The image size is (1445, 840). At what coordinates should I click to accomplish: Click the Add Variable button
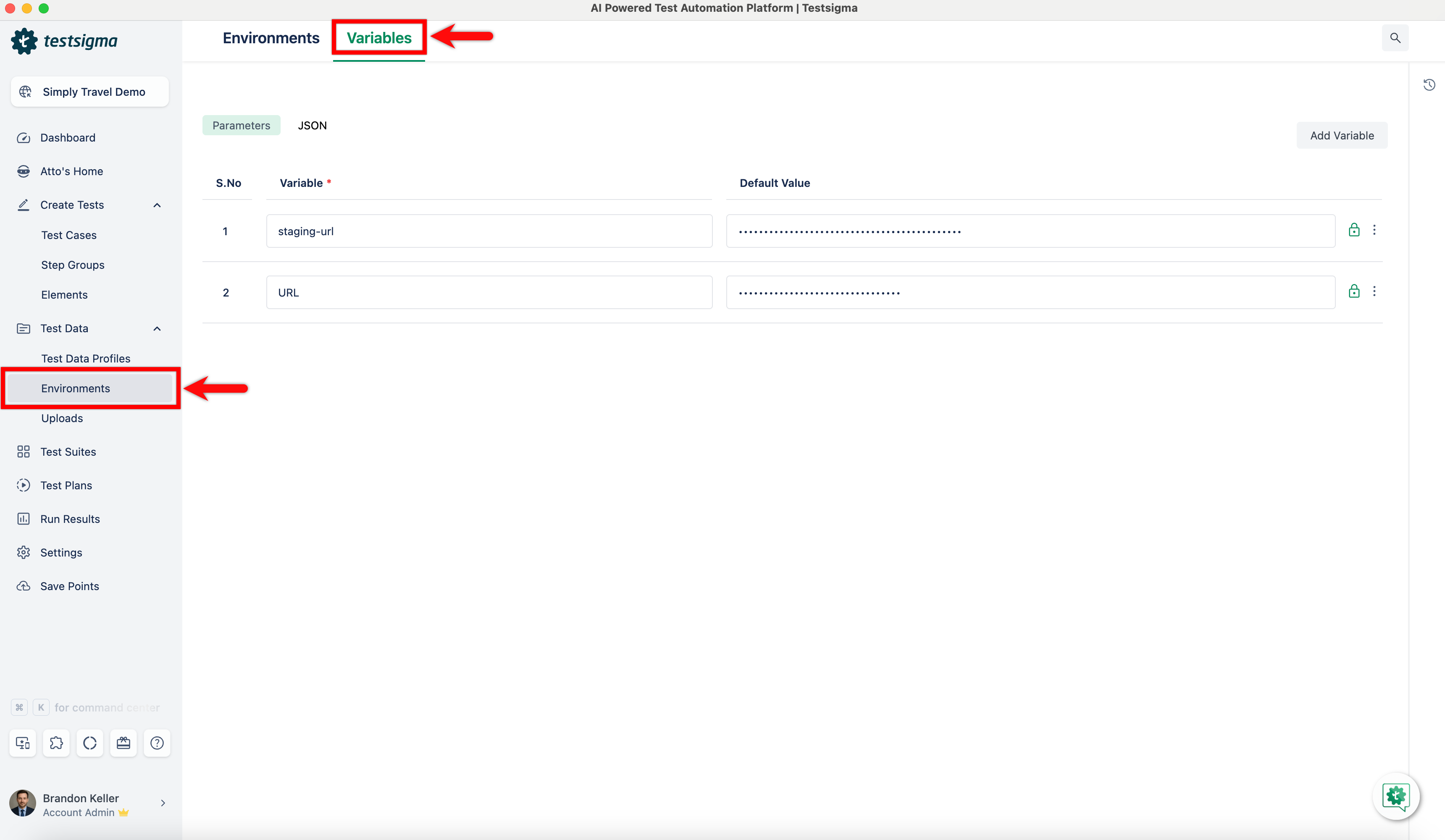pos(1341,136)
